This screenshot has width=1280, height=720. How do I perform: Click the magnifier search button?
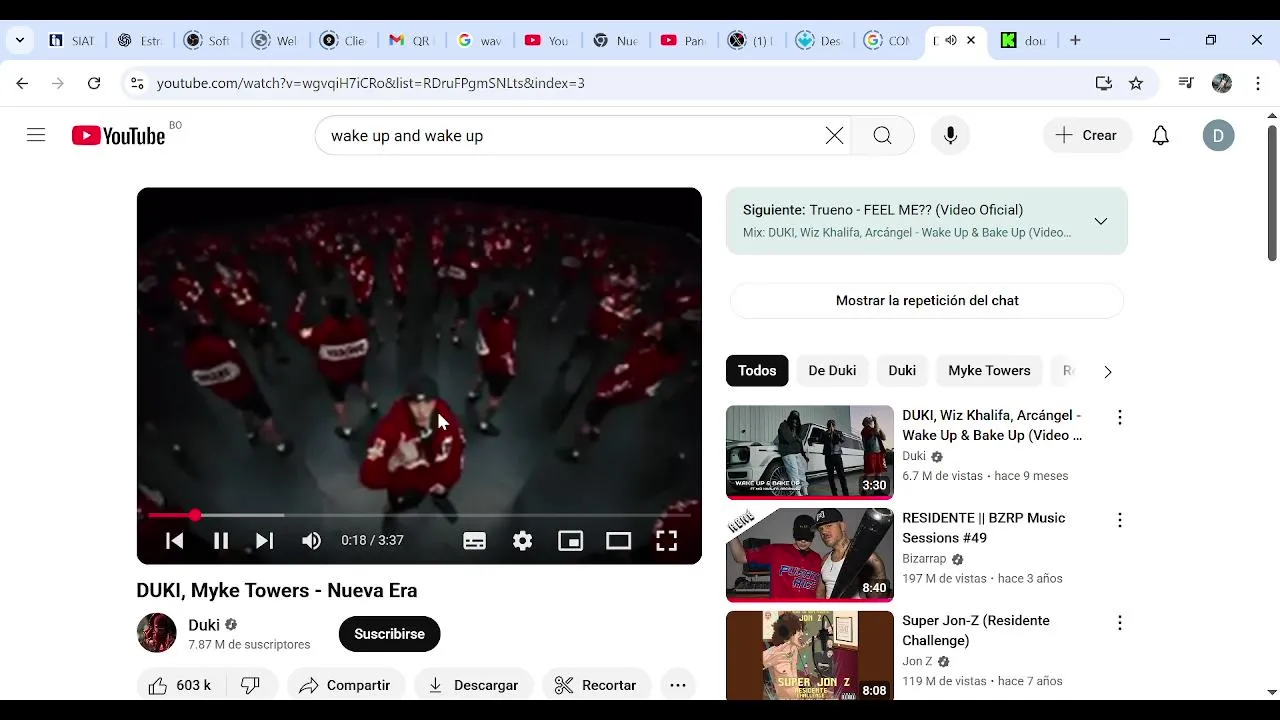(882, 136)
